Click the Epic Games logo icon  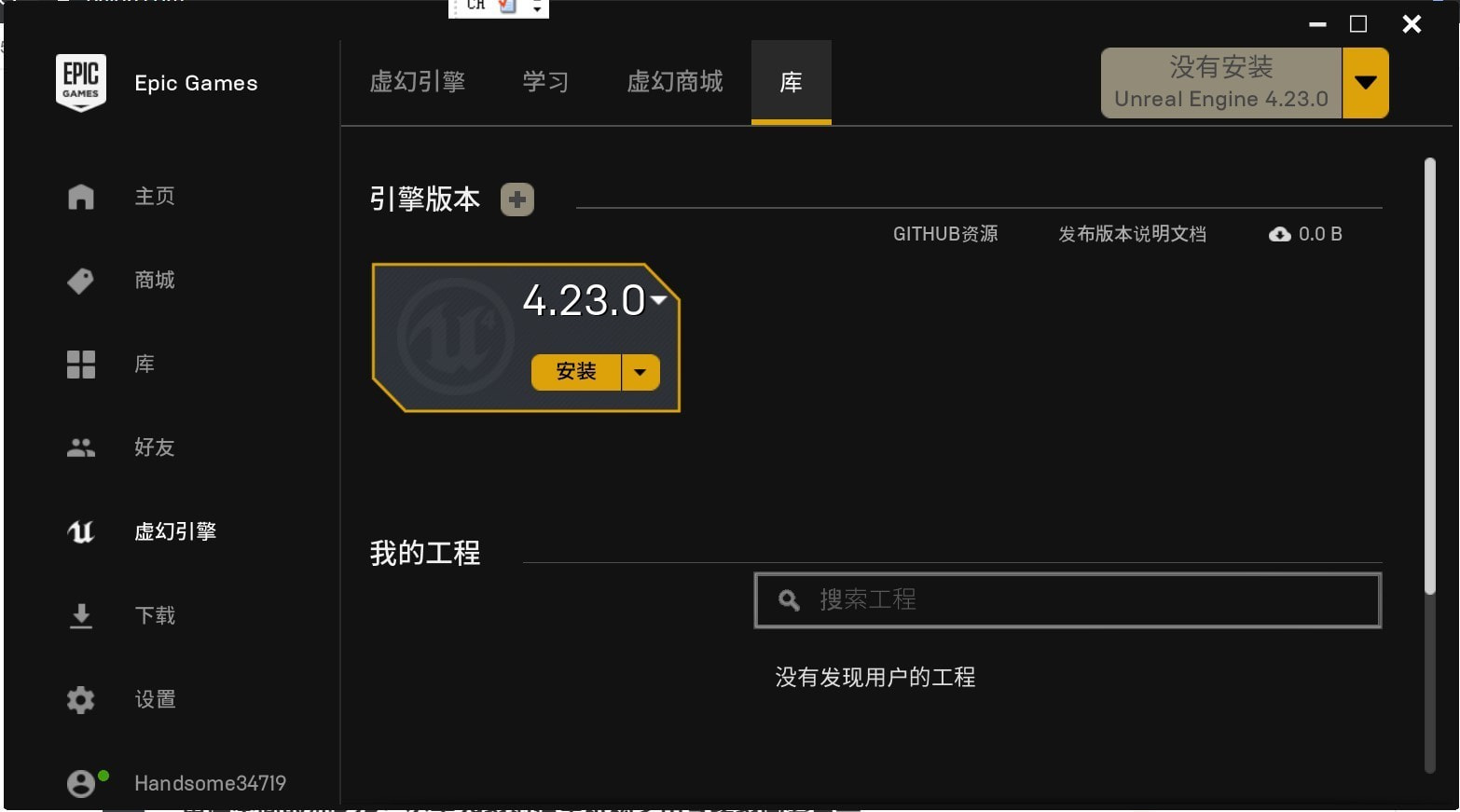pos(81,83)
